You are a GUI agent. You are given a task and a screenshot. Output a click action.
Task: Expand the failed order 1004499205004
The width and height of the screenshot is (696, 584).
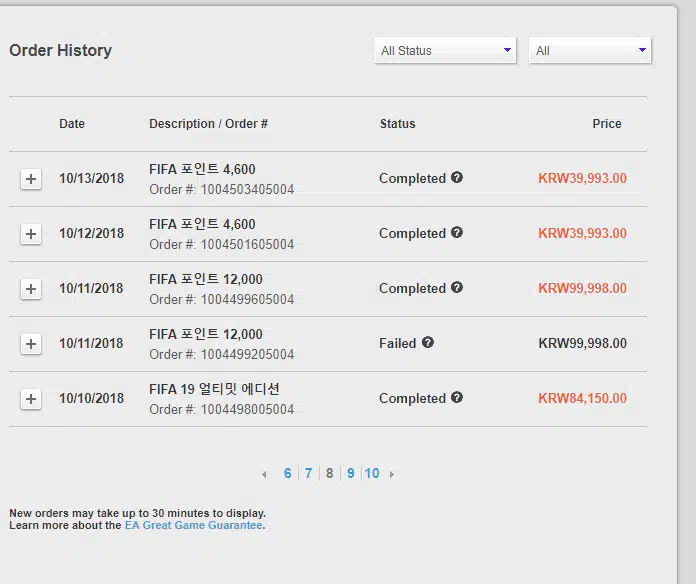pyautogui.click(x=31, y=344)
